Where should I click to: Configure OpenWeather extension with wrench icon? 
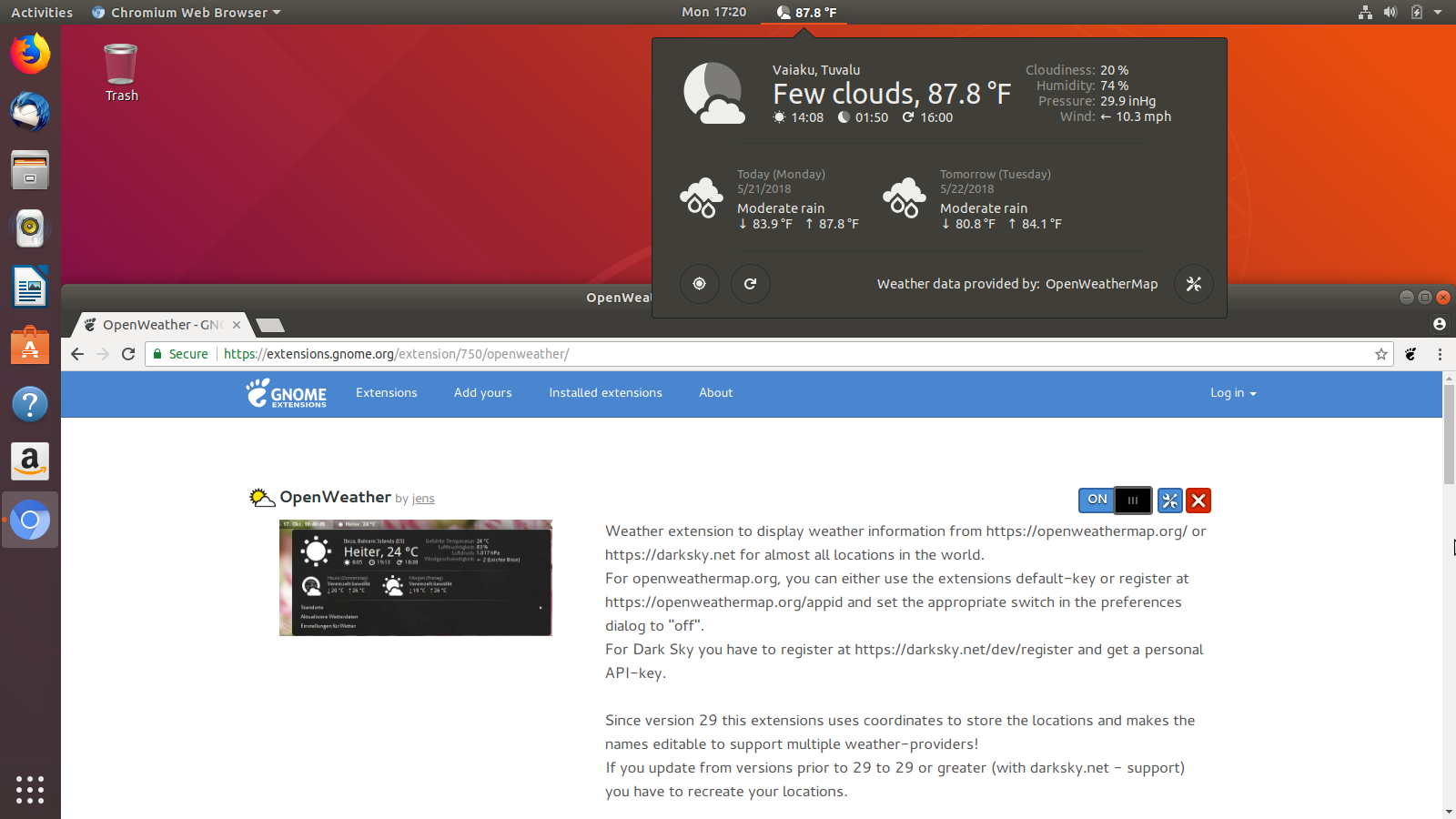coord(1169,500)
